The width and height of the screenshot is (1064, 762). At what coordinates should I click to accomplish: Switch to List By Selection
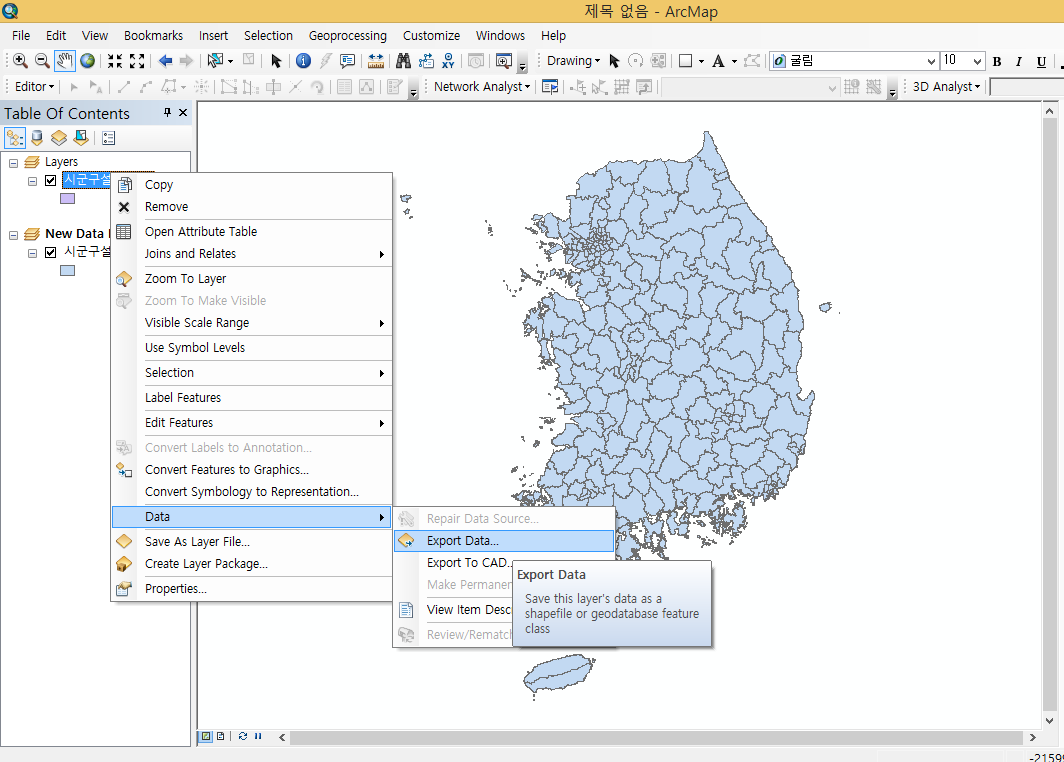[81, 138]
